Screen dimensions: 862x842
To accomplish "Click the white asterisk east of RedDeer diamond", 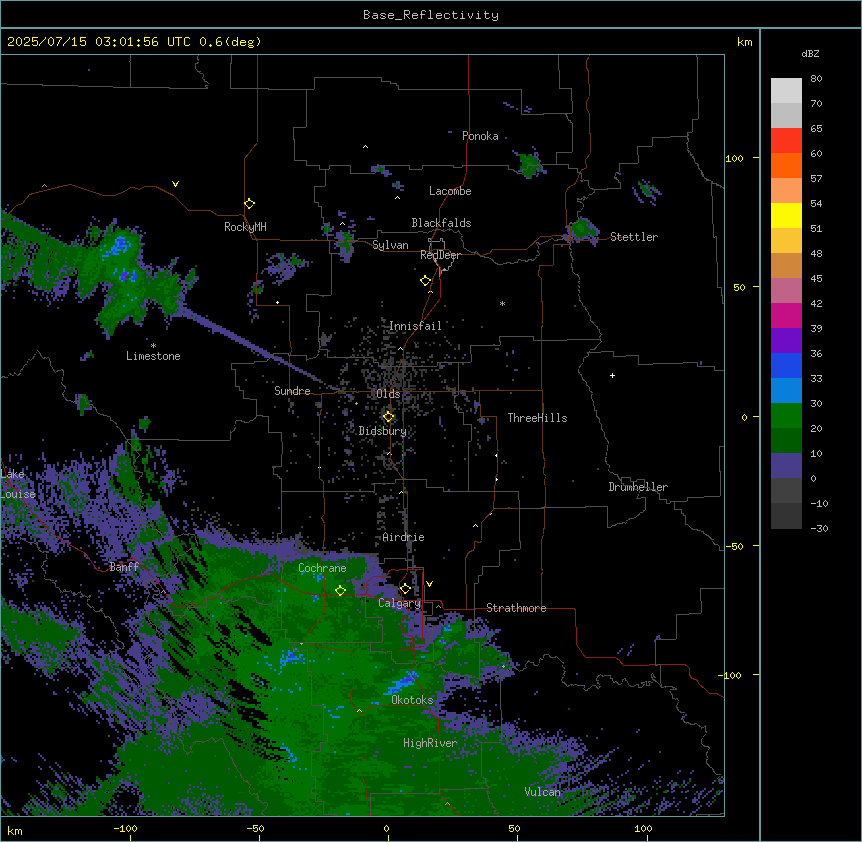I will [x=502, y=303].
